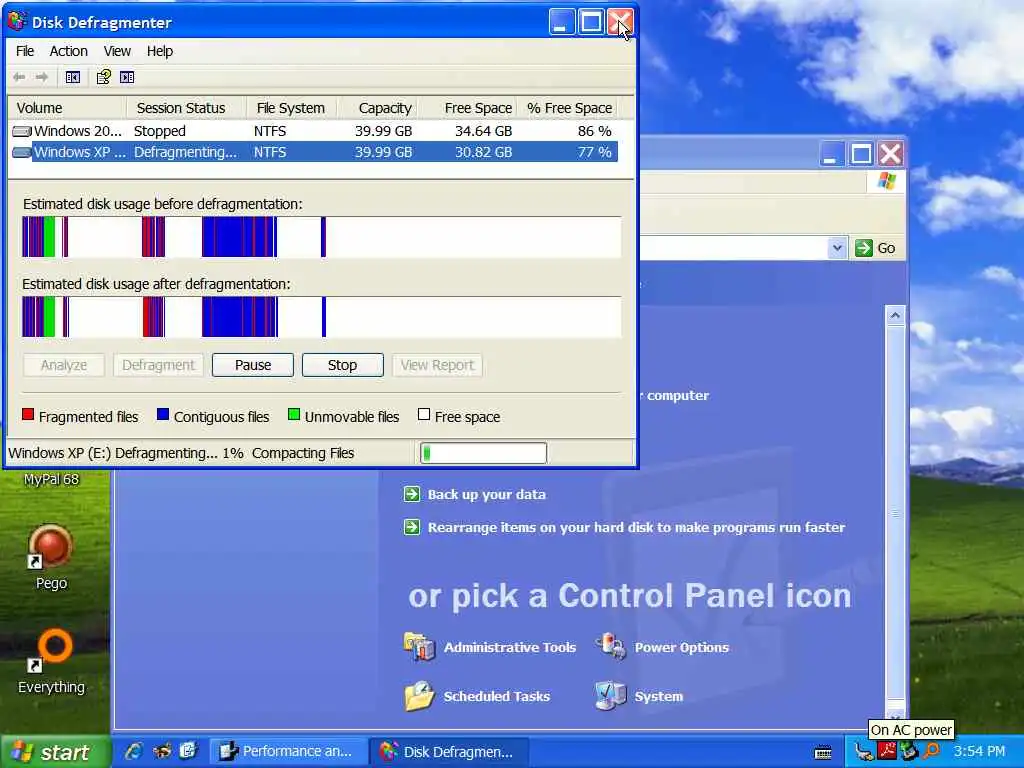Open the View menu
Image resolution: width=1024 pixels, height=768 pixels.
pos(117,51)
